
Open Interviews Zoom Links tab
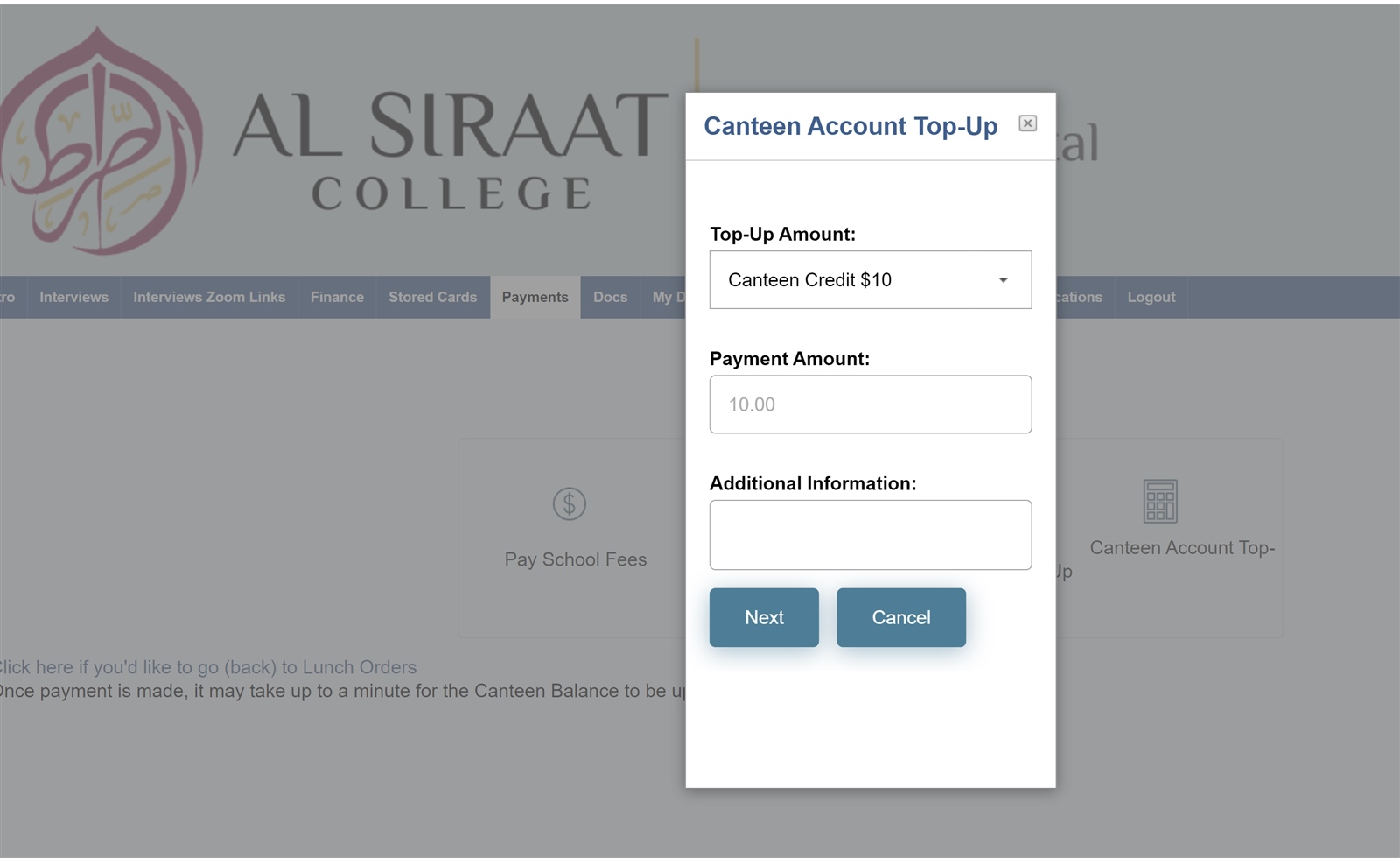(x=209, y=297)
